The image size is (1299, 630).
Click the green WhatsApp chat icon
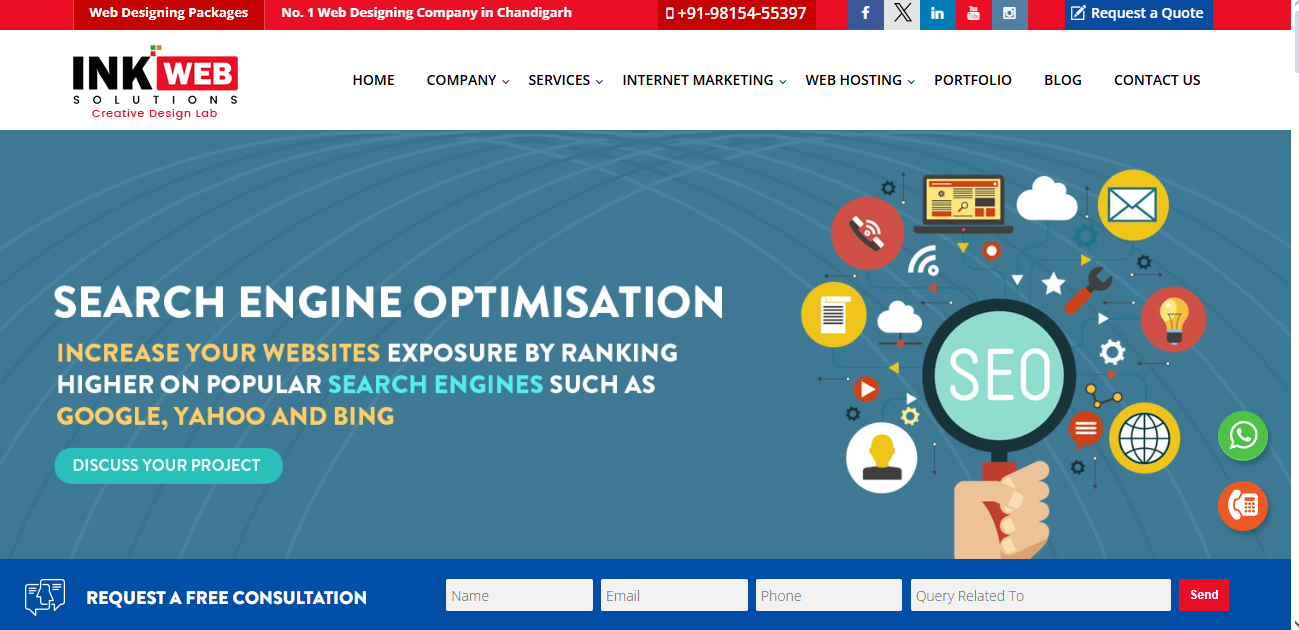point(1243,436)
